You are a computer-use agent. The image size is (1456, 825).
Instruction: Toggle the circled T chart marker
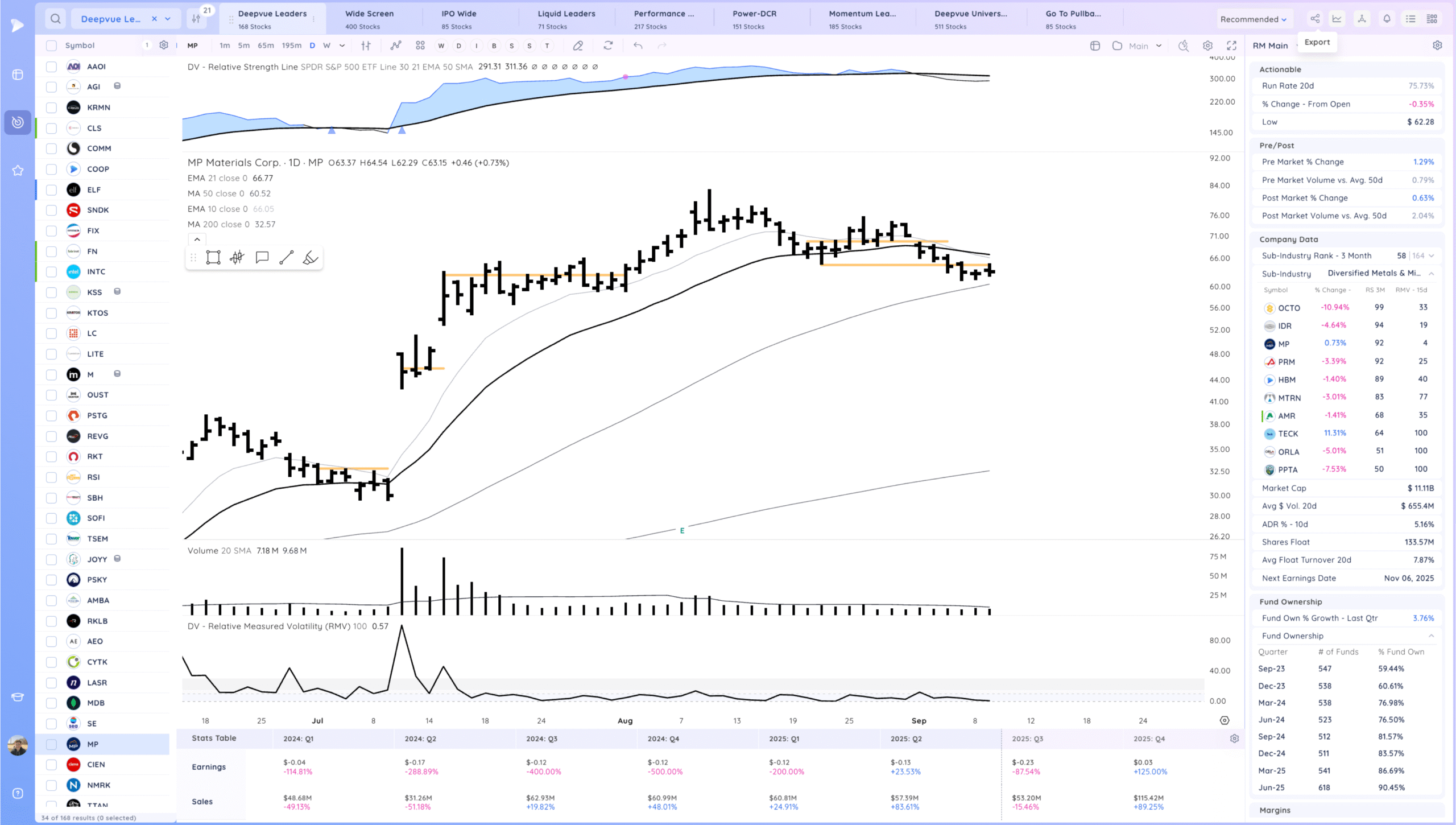[547, 46]
